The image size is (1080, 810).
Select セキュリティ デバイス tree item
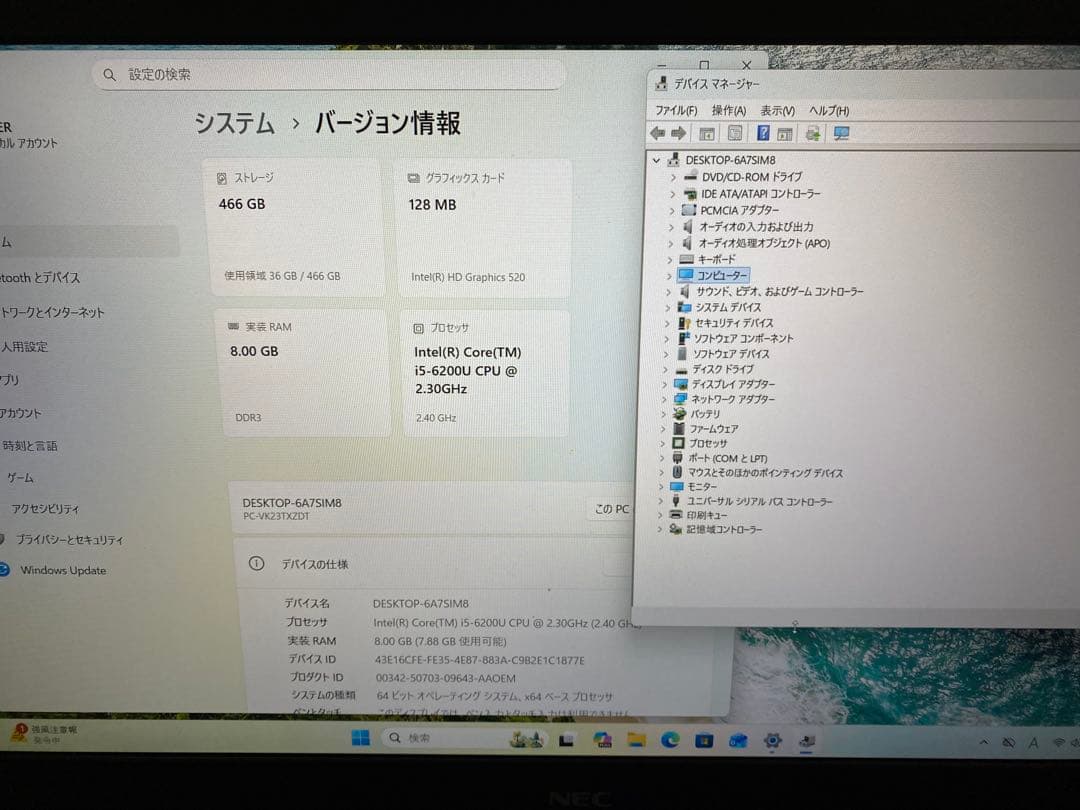click(x=734, y=323)
